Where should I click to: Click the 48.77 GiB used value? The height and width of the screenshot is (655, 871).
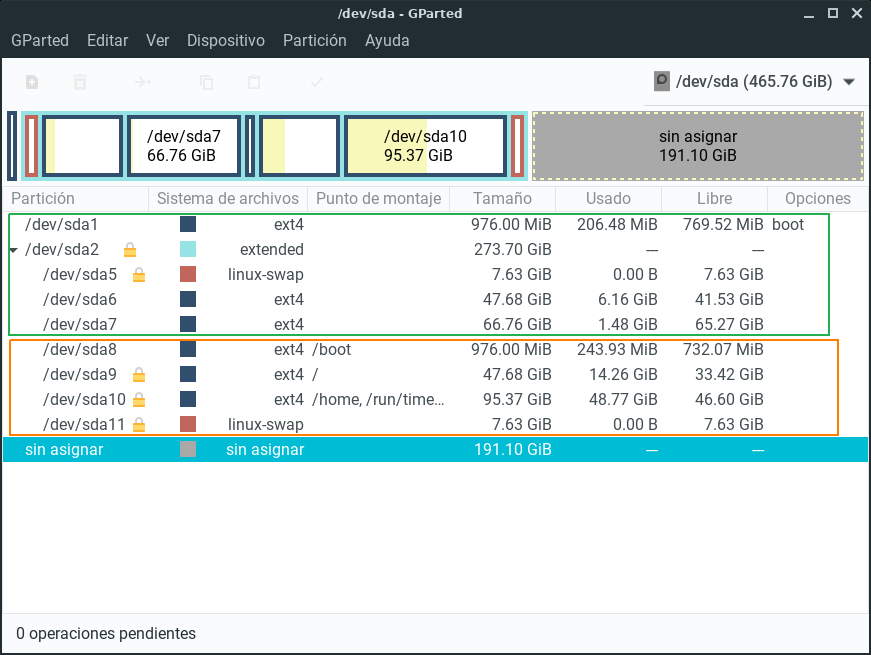click(623, 399)
